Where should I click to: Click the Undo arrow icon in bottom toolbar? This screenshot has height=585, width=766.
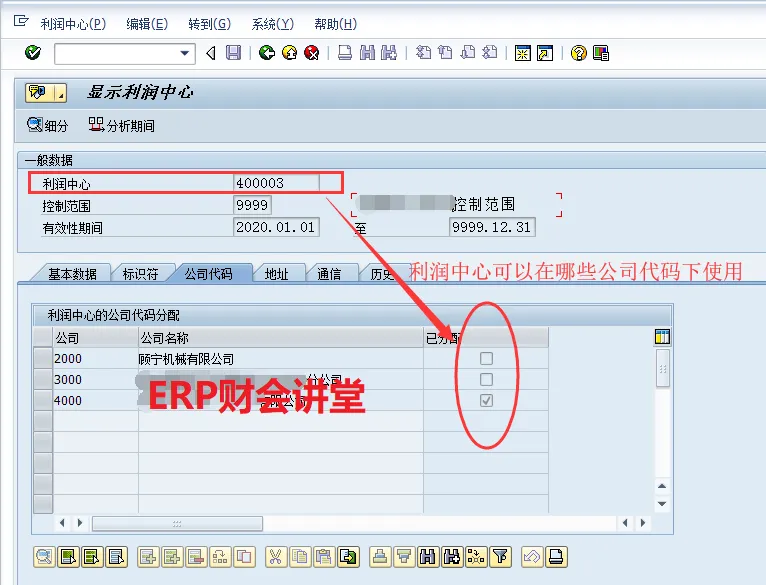532,557
